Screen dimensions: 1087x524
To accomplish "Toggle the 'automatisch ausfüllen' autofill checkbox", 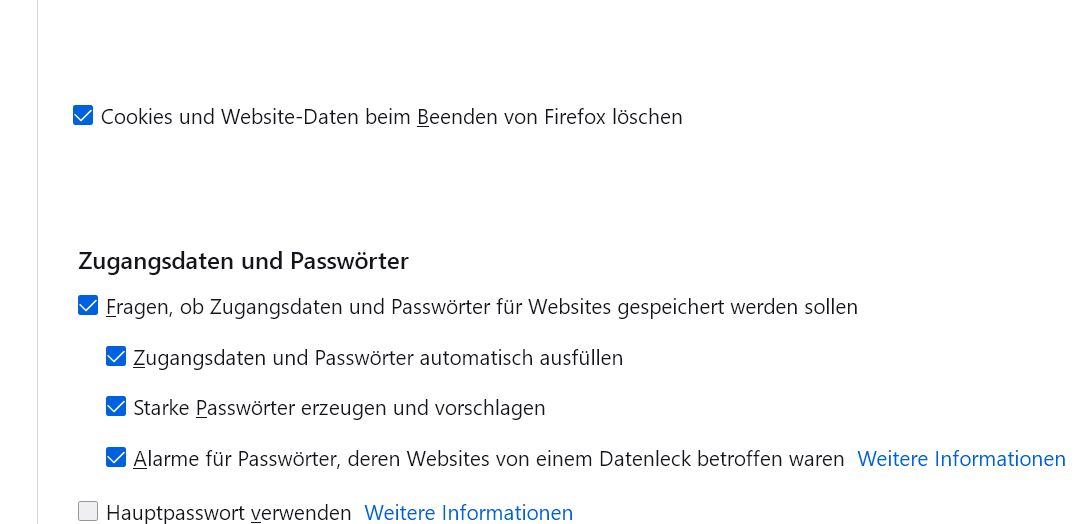I will [116, 357].
